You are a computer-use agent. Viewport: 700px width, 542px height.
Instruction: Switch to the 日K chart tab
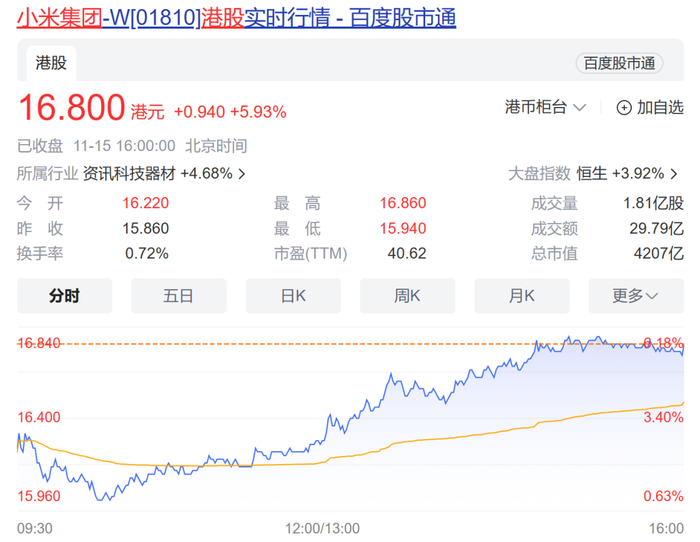click(293, 296)
